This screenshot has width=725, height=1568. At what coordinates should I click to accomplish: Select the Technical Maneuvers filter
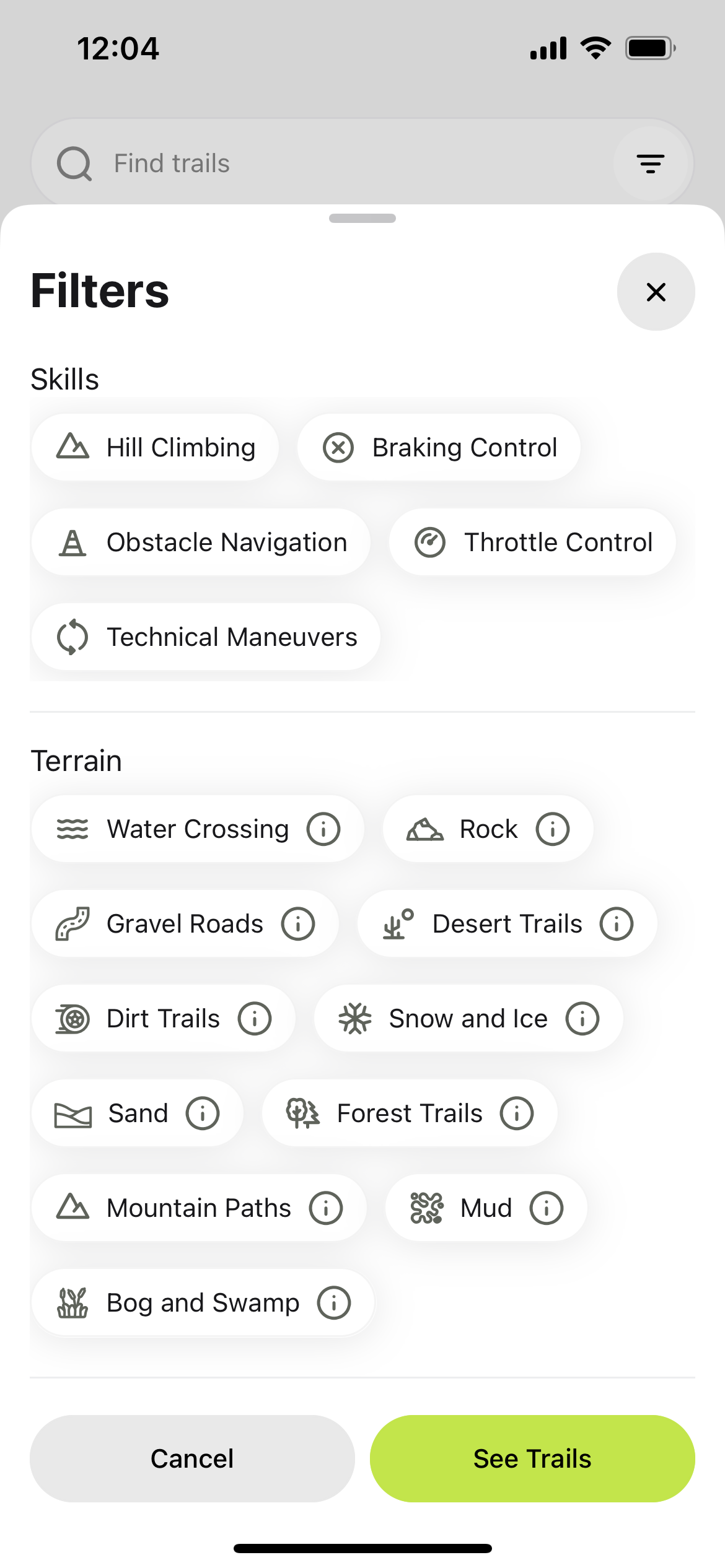(206, 637)
